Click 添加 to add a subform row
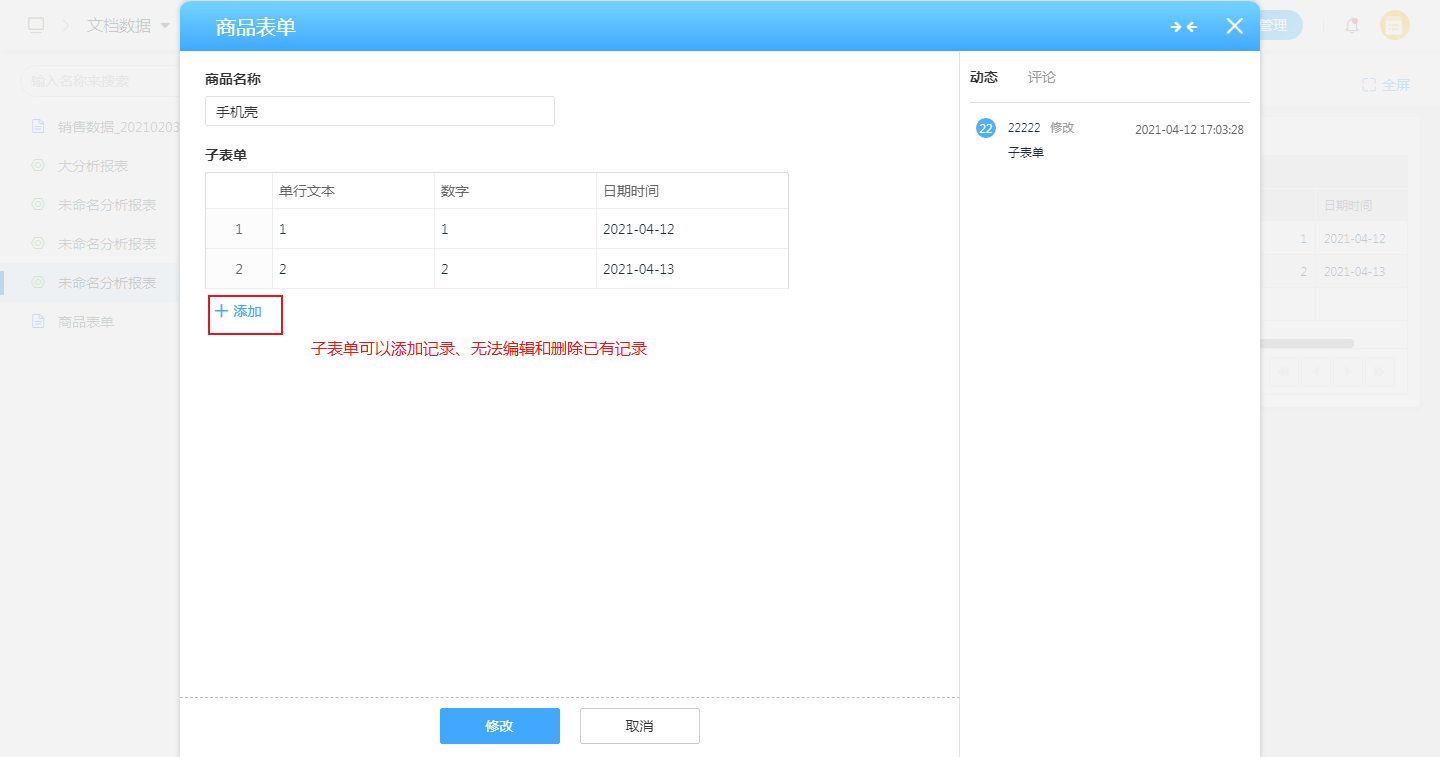Screen dimensions: 1440x757 239,312
